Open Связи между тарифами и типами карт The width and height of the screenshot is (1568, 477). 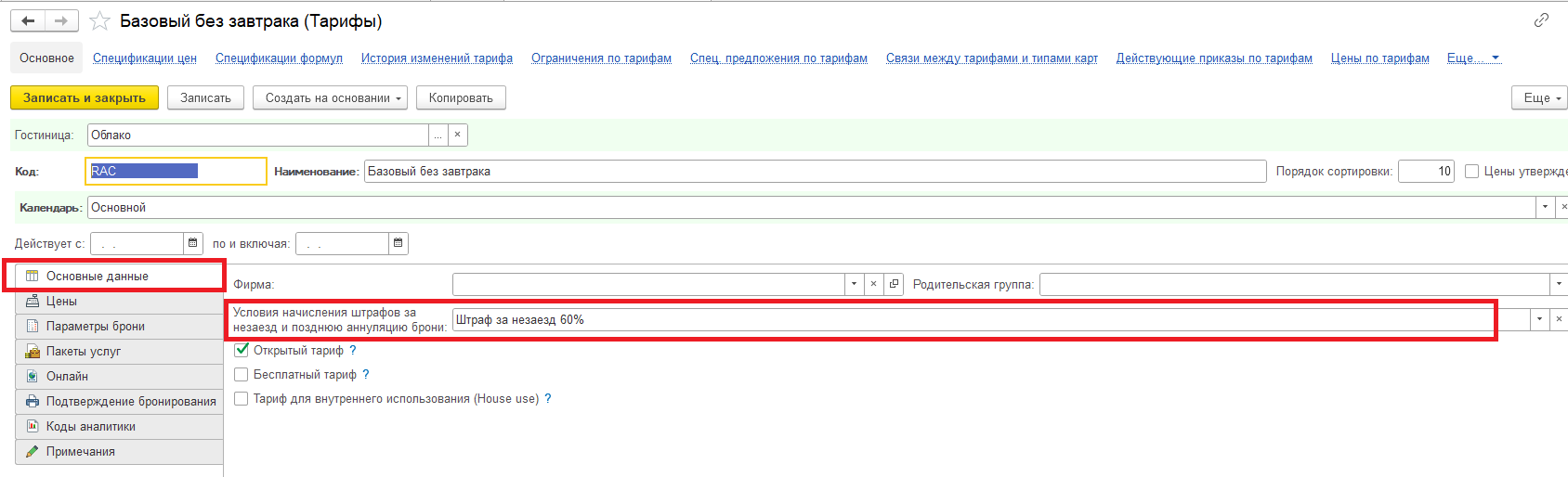(x=992, y=58)
